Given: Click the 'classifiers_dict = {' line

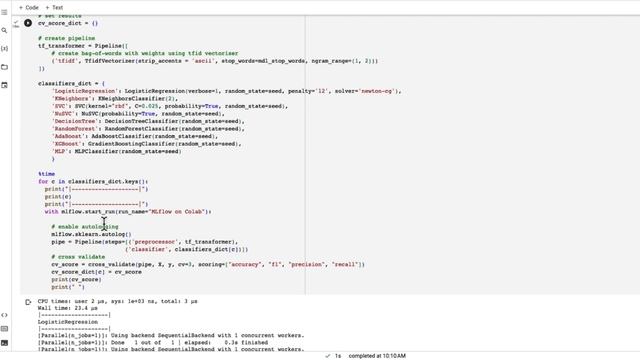Looking at the screenshot, I should click(x=71, y=84).
